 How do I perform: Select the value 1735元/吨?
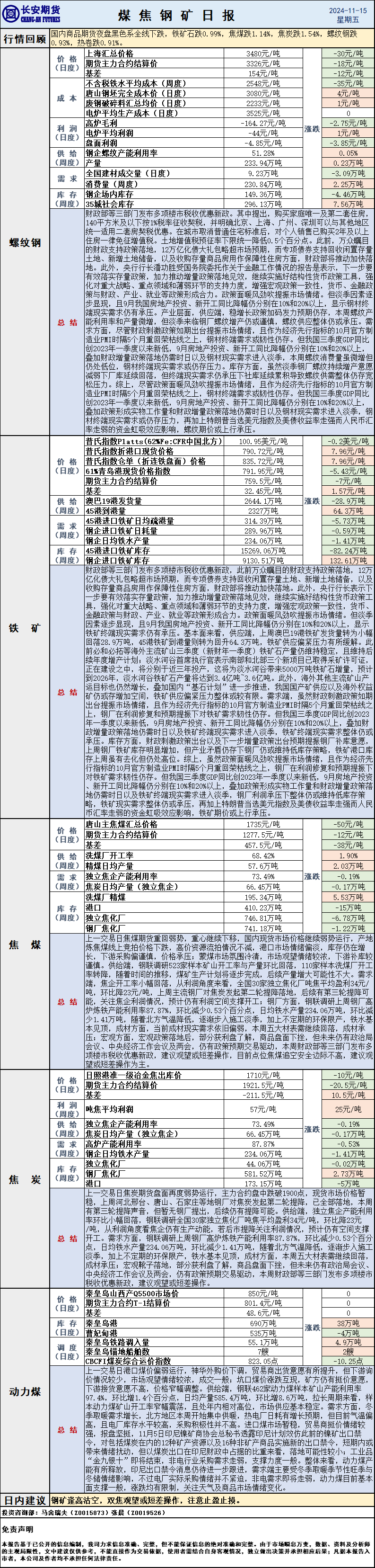click(263, 824)
